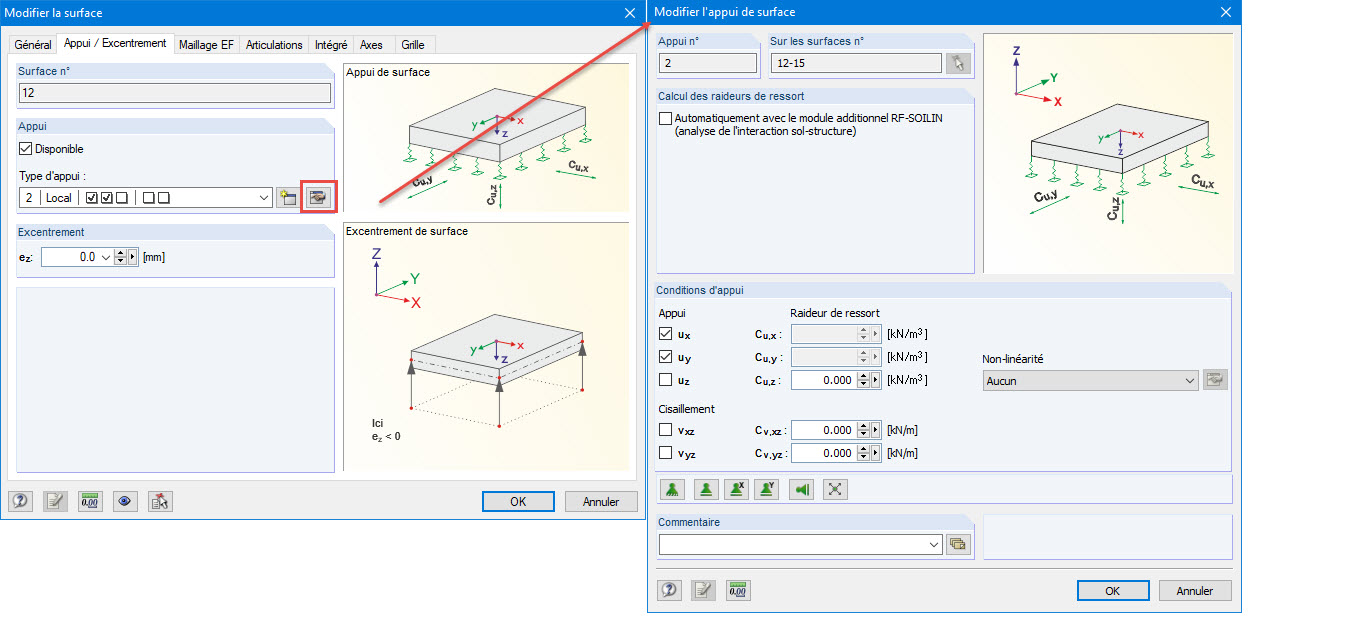Enable the vxz shear checkbox
This screenshot has height=644, width=1350.
pos(666,430)
